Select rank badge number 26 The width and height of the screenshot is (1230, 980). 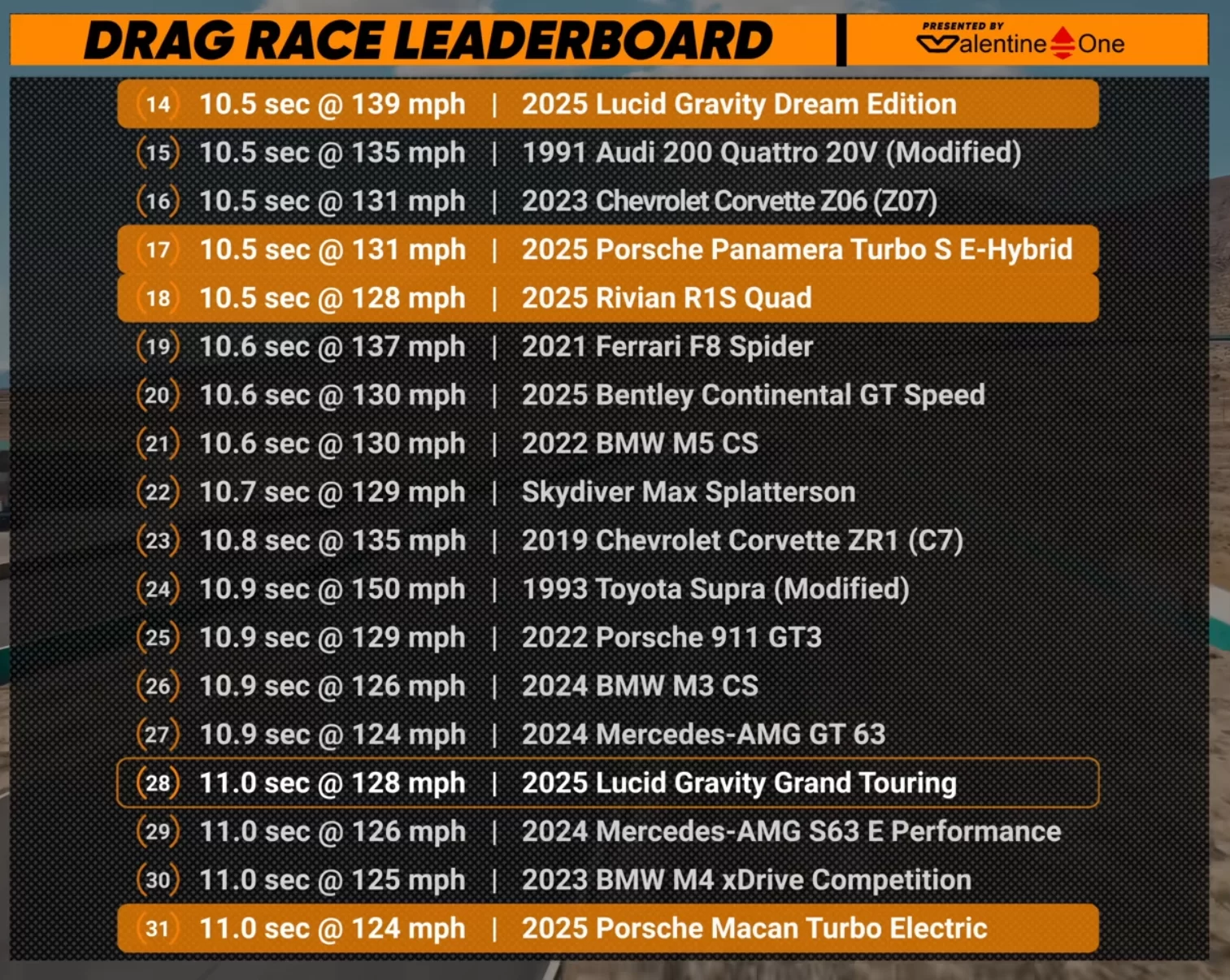point(158,686)
